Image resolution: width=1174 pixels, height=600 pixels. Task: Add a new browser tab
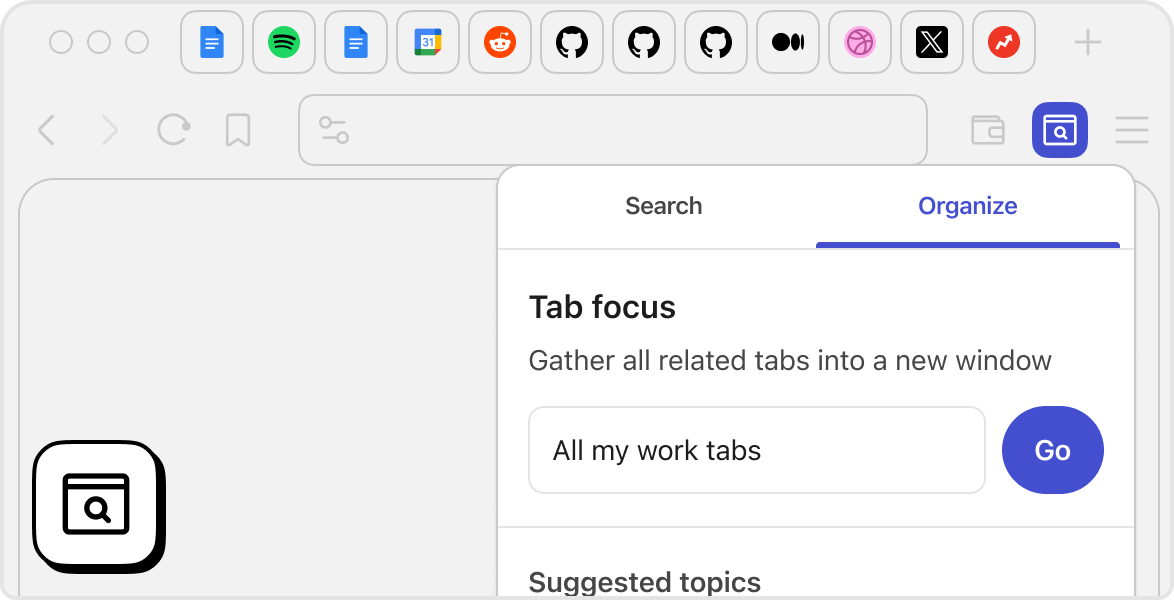pos(1087,42)
